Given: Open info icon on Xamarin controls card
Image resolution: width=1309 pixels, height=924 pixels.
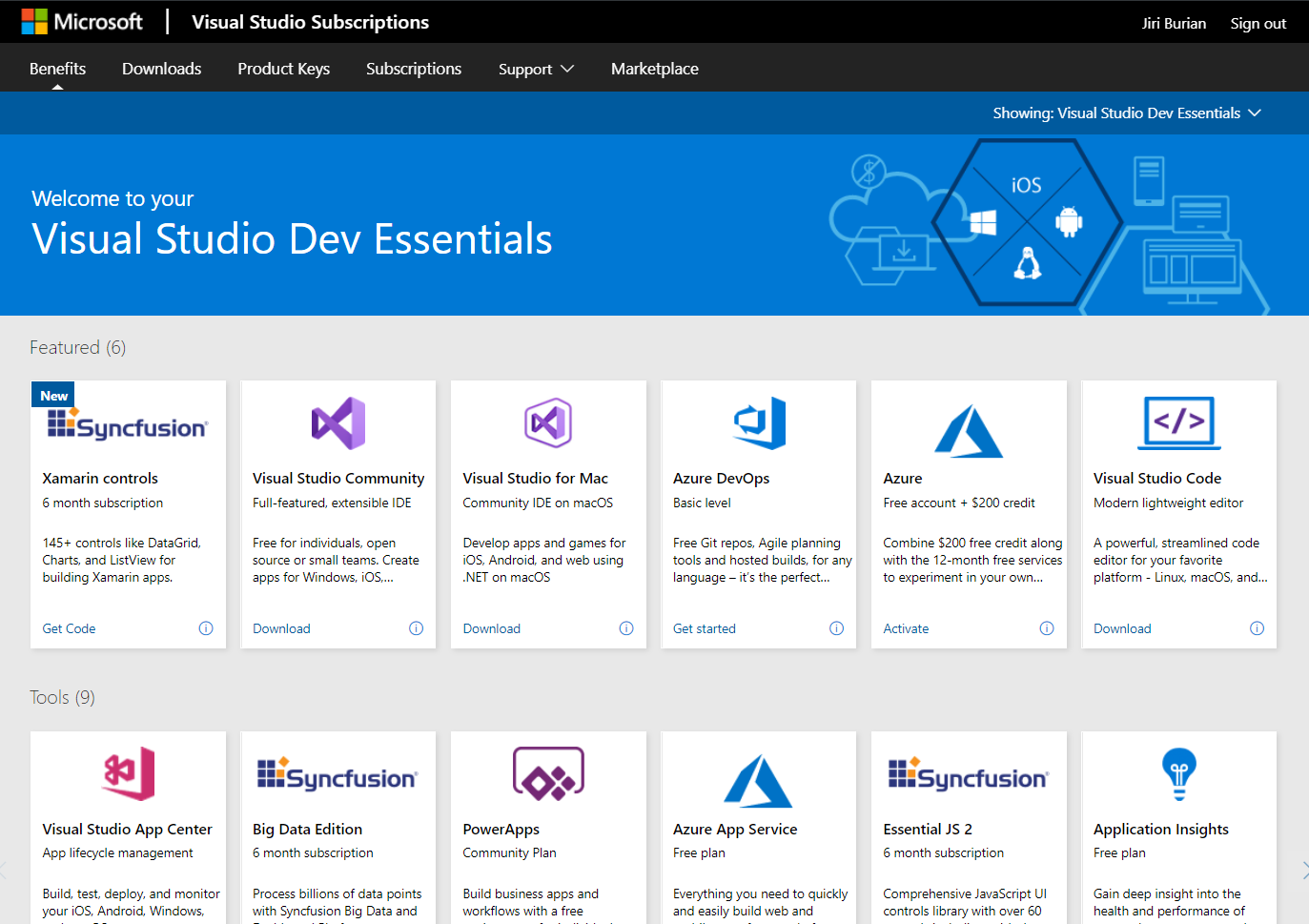Looking at the screenshot, I should point(206,628).
